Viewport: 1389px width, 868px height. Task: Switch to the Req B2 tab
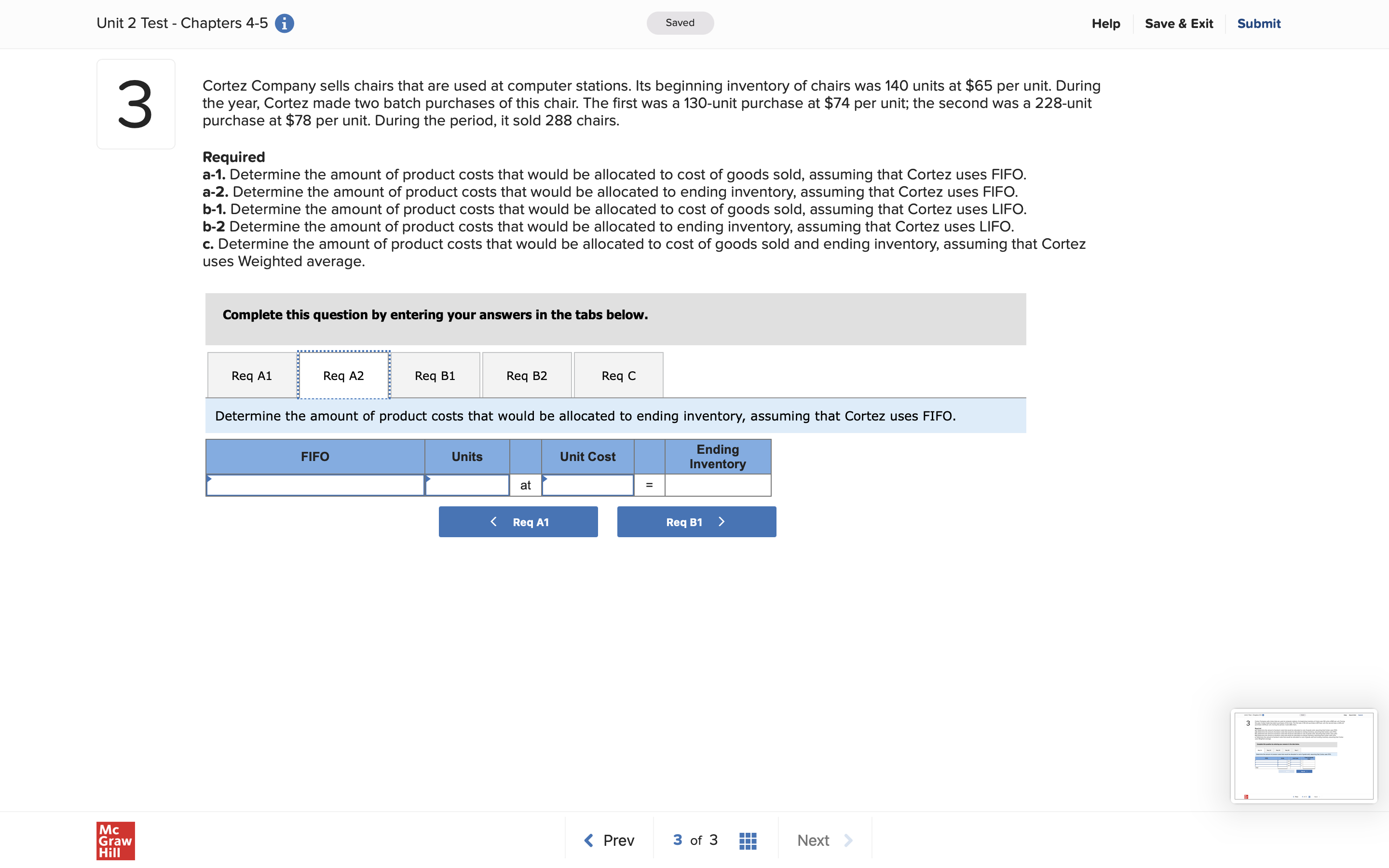coord(526,376)
